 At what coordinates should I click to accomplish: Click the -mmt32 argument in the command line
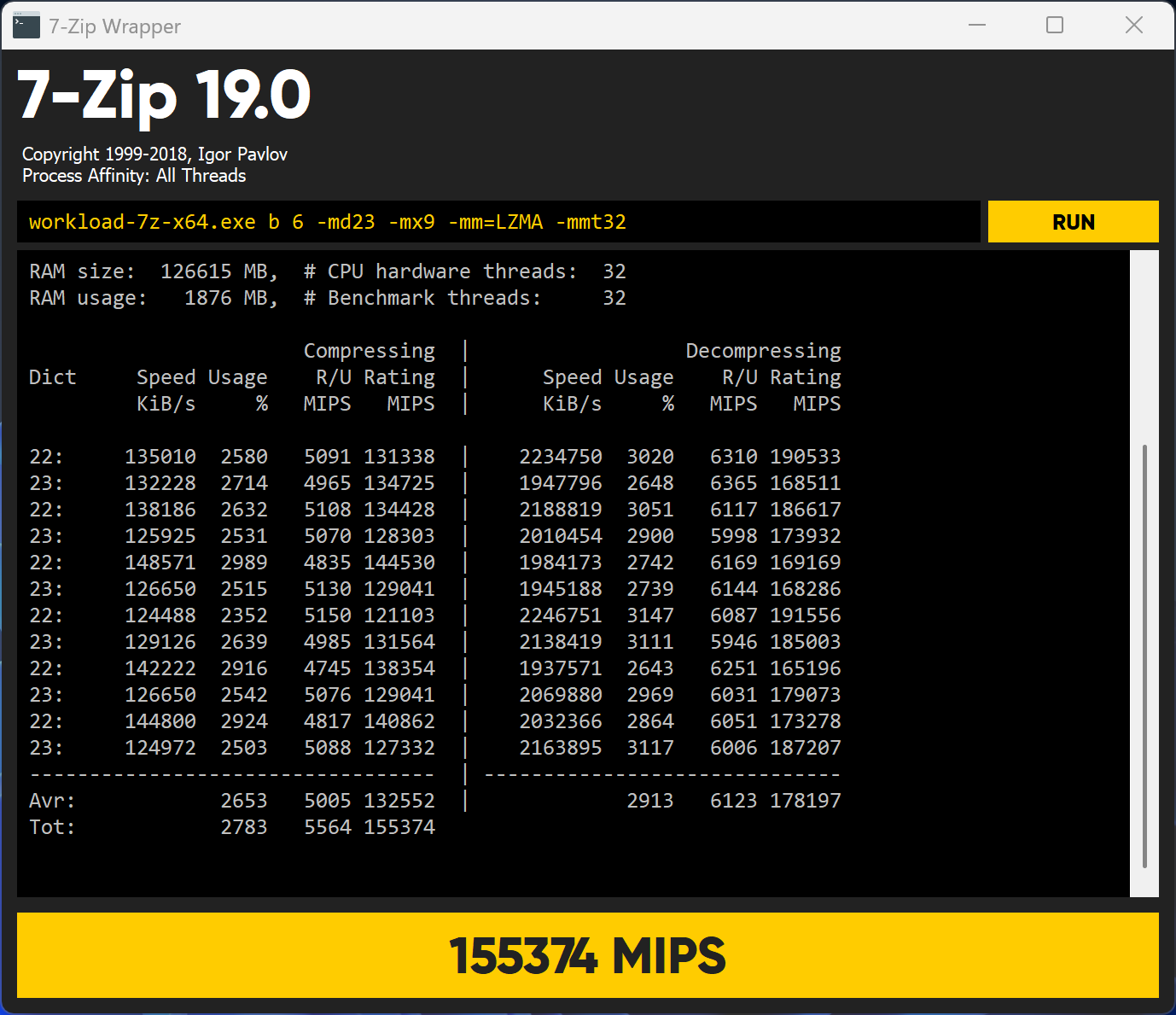pos(591,222)
